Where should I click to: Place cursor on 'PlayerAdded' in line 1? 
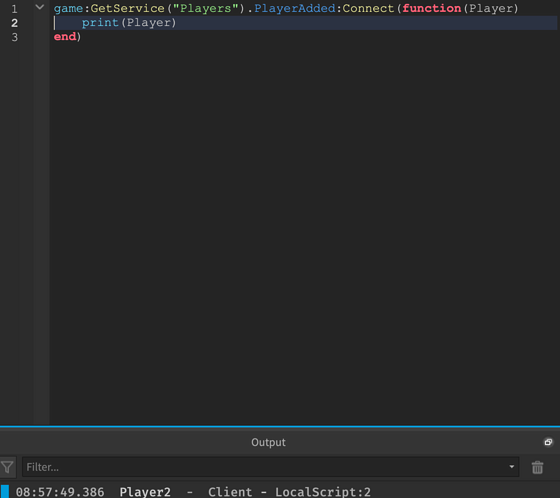pyautogui.click(x=295, y=8)
